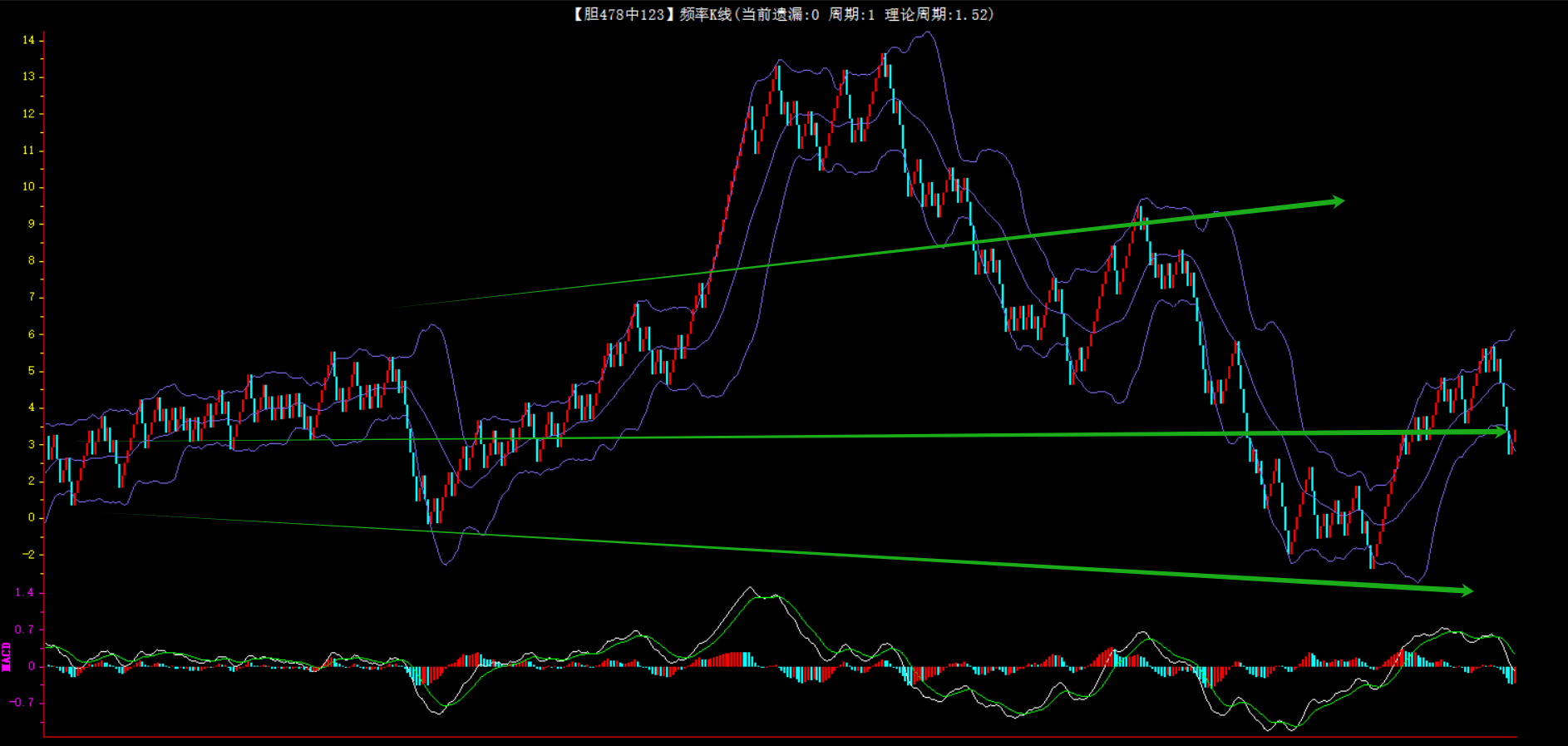Screen dimensions: 1568x746
Task: Click value 3 on the price axis
Action: 32,444
